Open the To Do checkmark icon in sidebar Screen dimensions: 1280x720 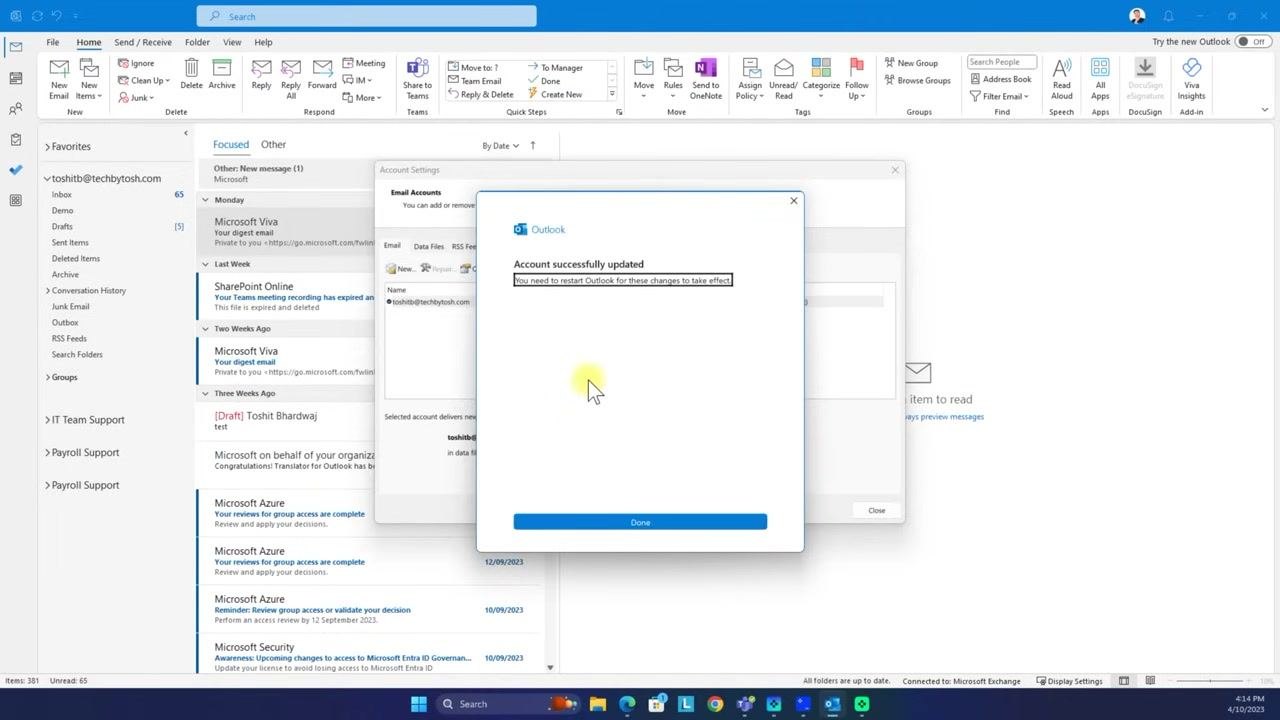tap(15, 170)
